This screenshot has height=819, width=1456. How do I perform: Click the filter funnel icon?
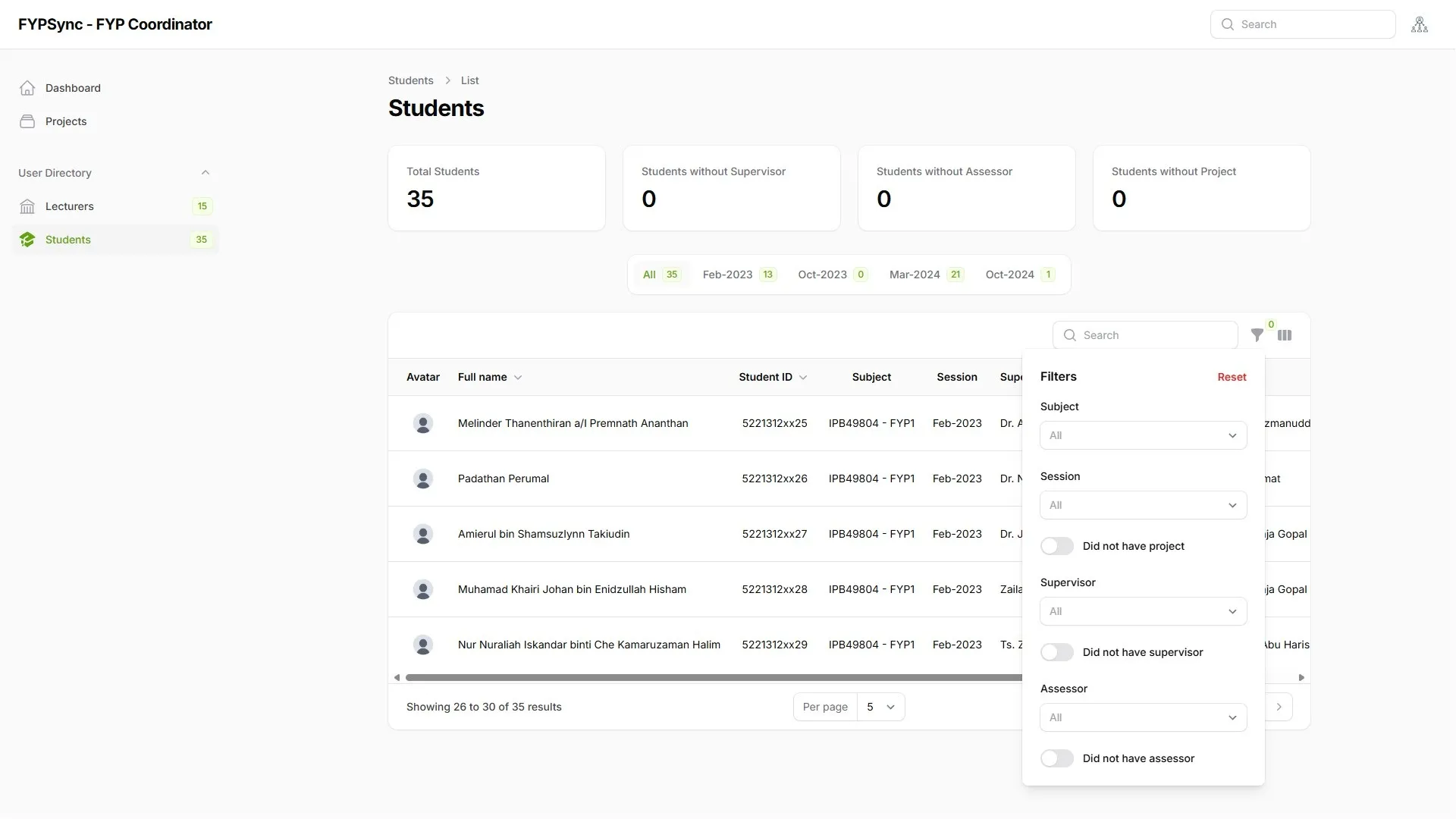point(1257,335)
